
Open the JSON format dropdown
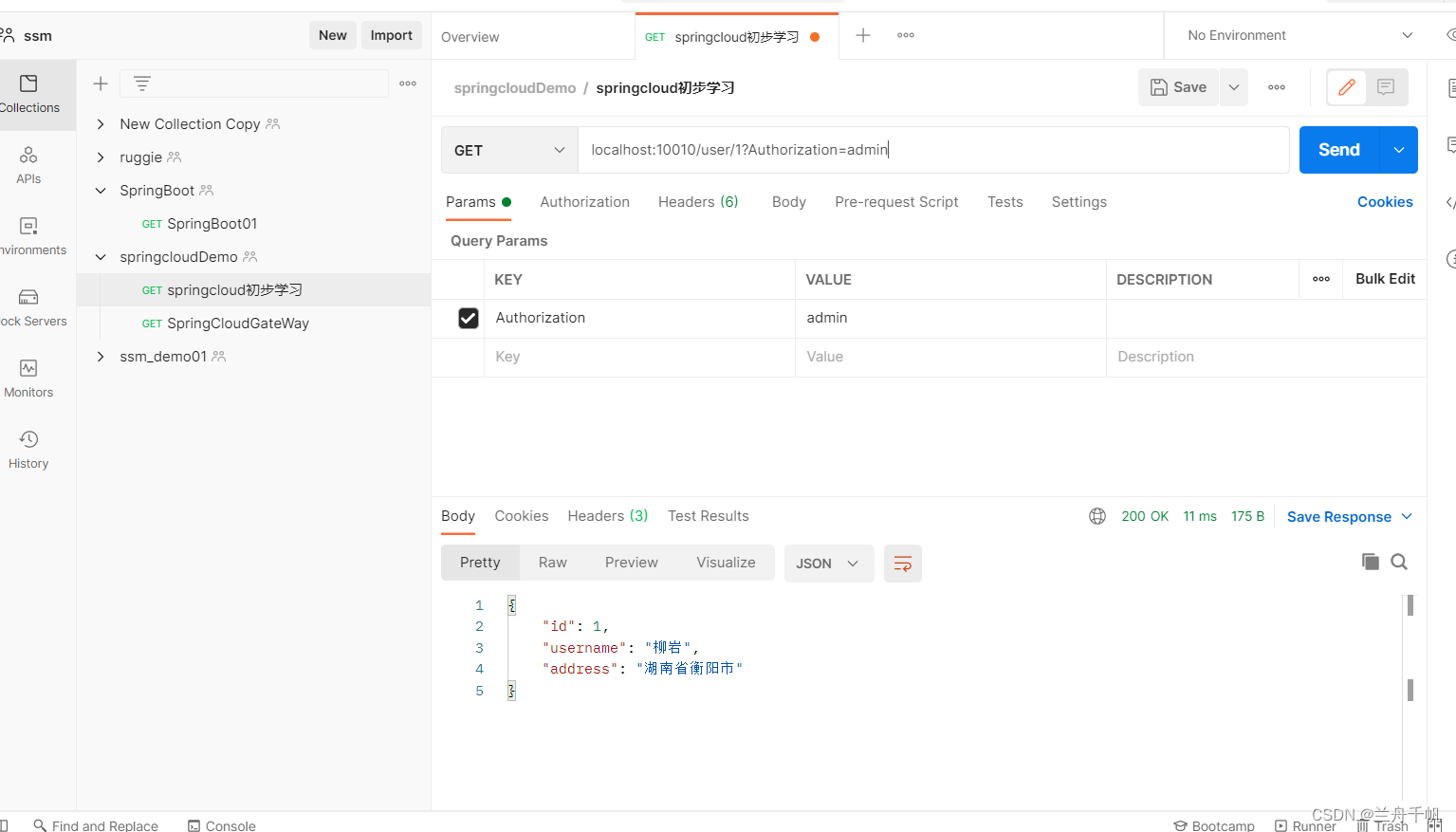(x=829, y=564)
